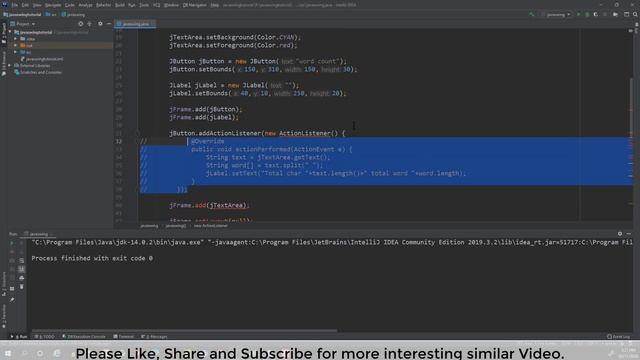Click the expand/collapse all icon in Project panel
Screen dimensions: 640x360
pos(89,24)
